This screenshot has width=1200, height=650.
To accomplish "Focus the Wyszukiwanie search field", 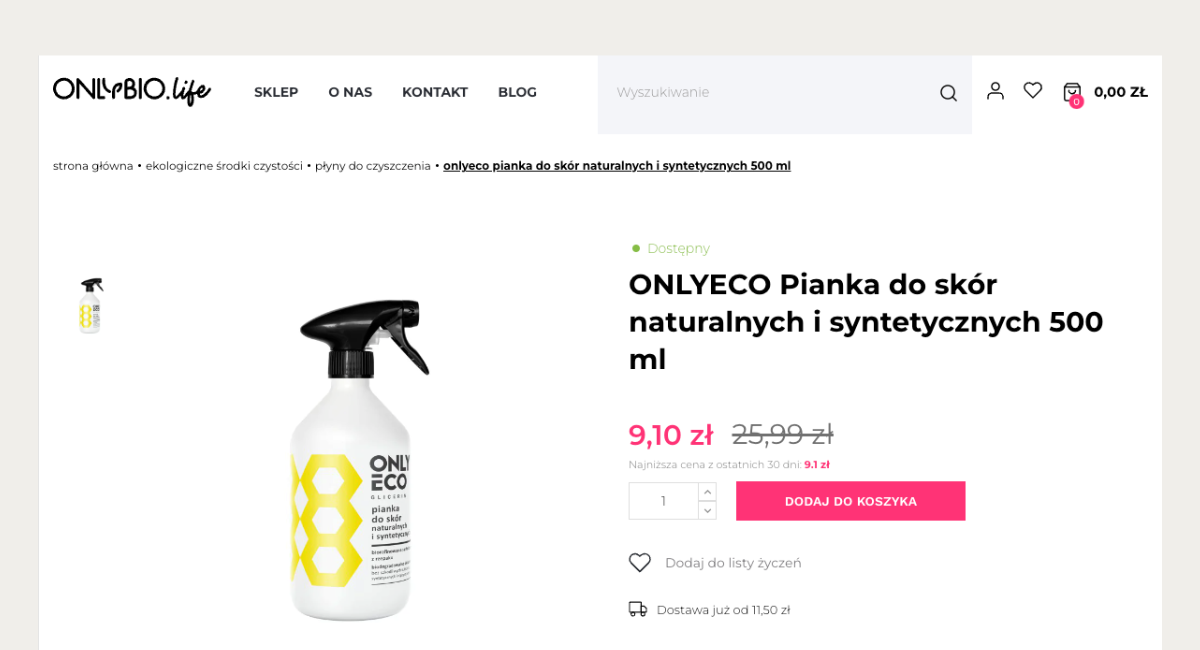I will point(770,93).
